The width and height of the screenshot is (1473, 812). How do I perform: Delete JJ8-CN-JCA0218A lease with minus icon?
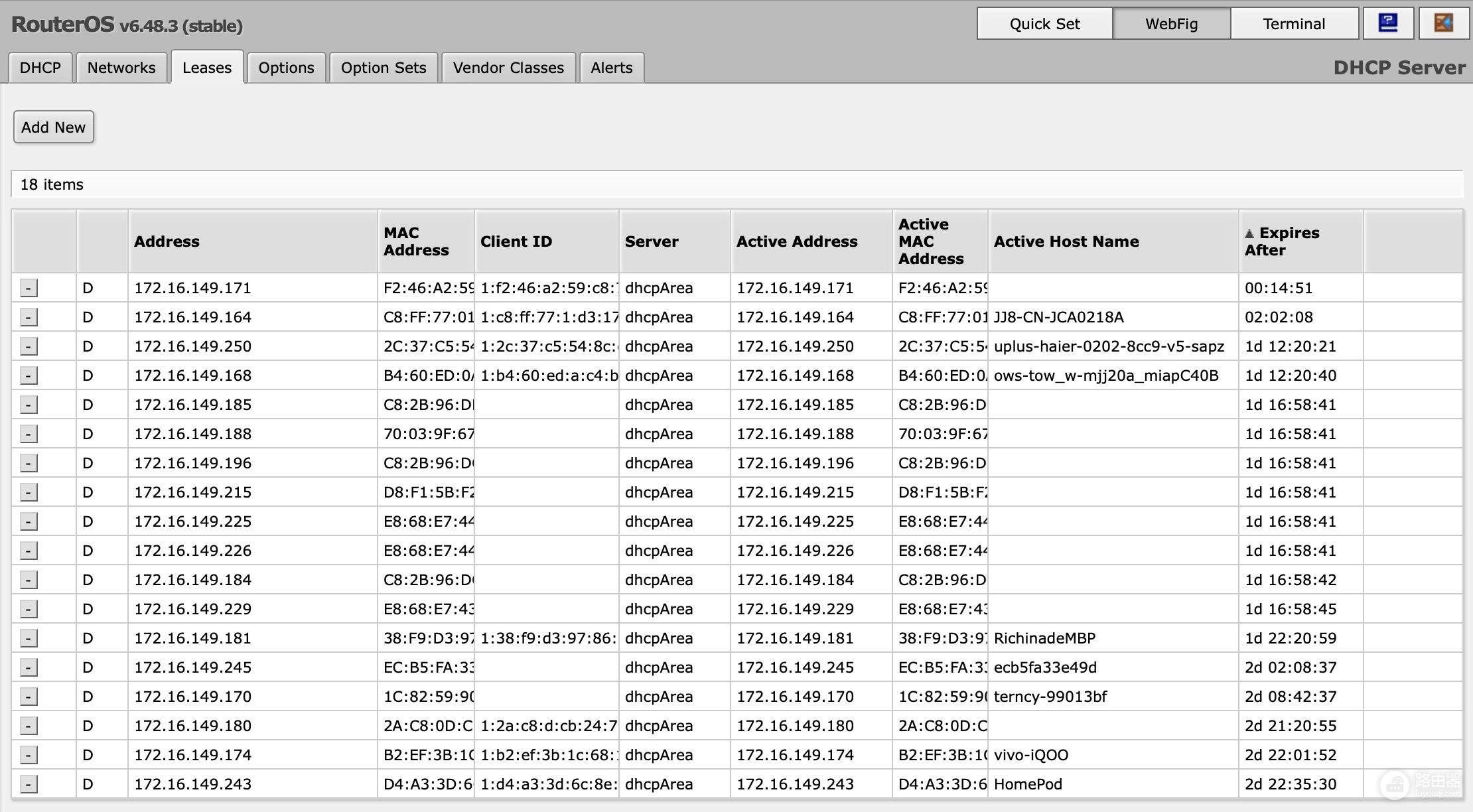tap(29, 317)
